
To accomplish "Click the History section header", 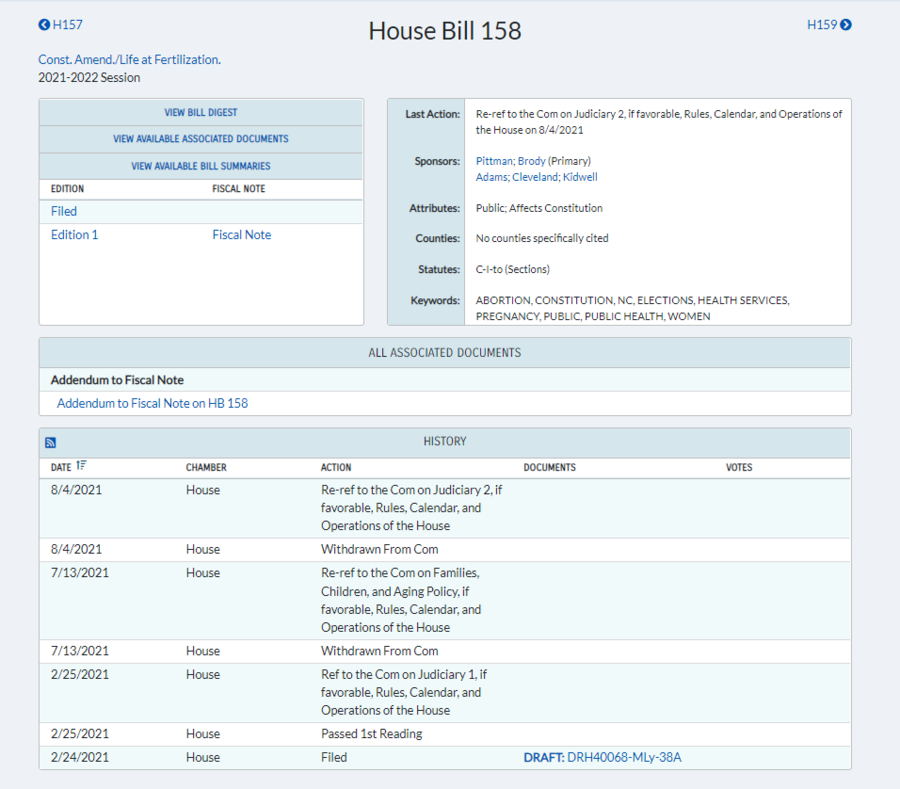I will point(445,441).
